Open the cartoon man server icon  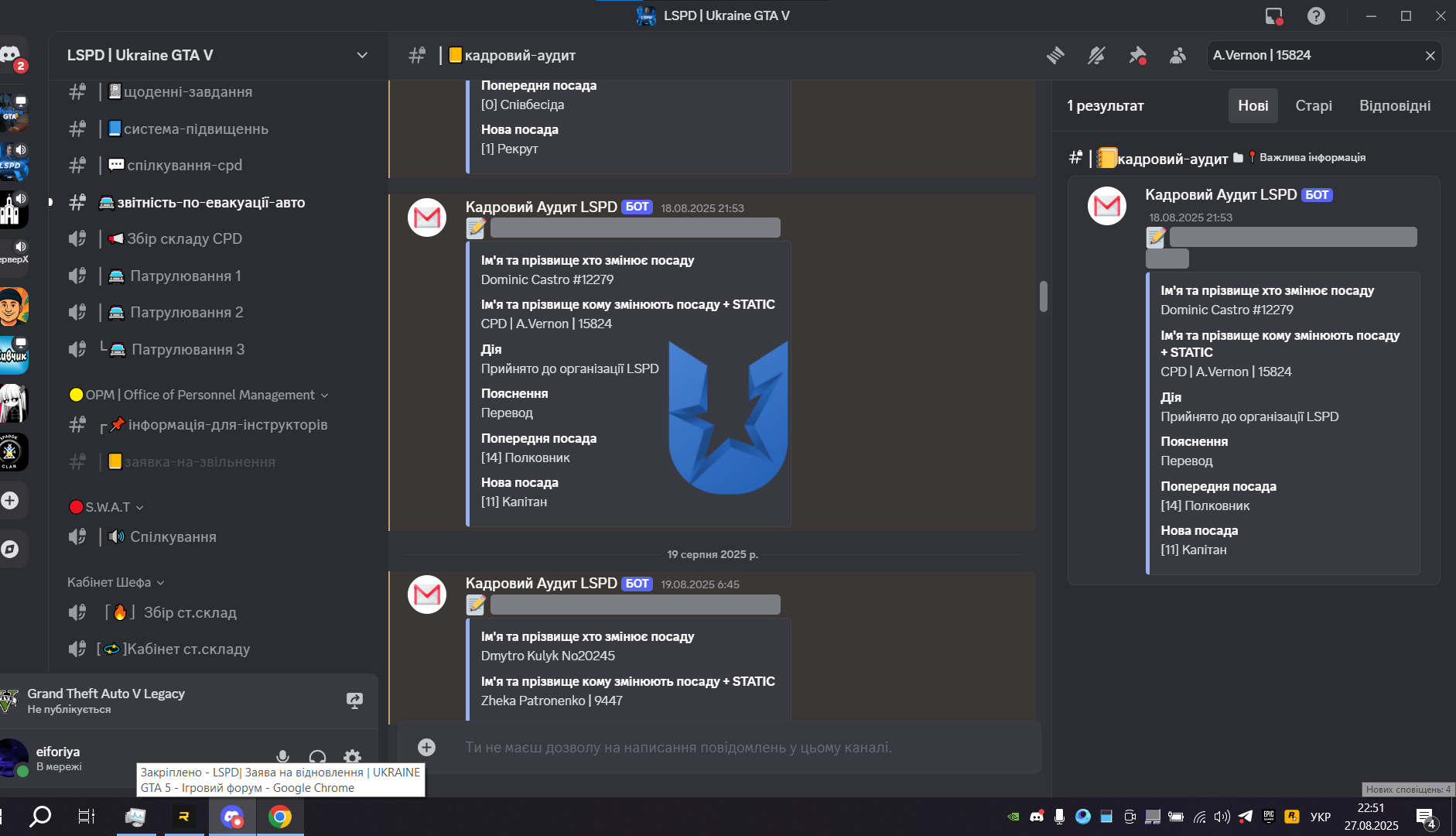[x=12, y=307]
